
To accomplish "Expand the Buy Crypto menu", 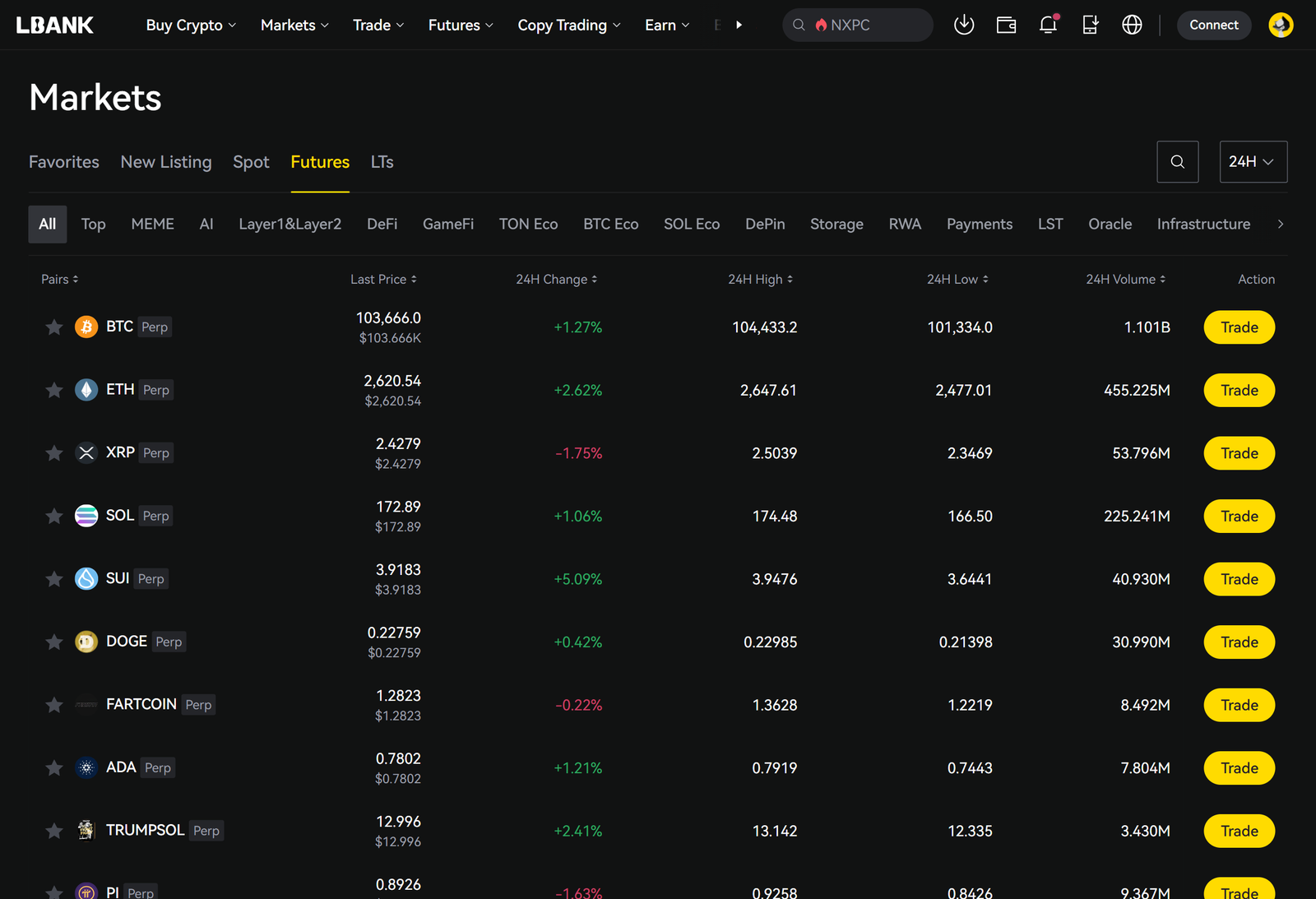I will click(191, 25).
